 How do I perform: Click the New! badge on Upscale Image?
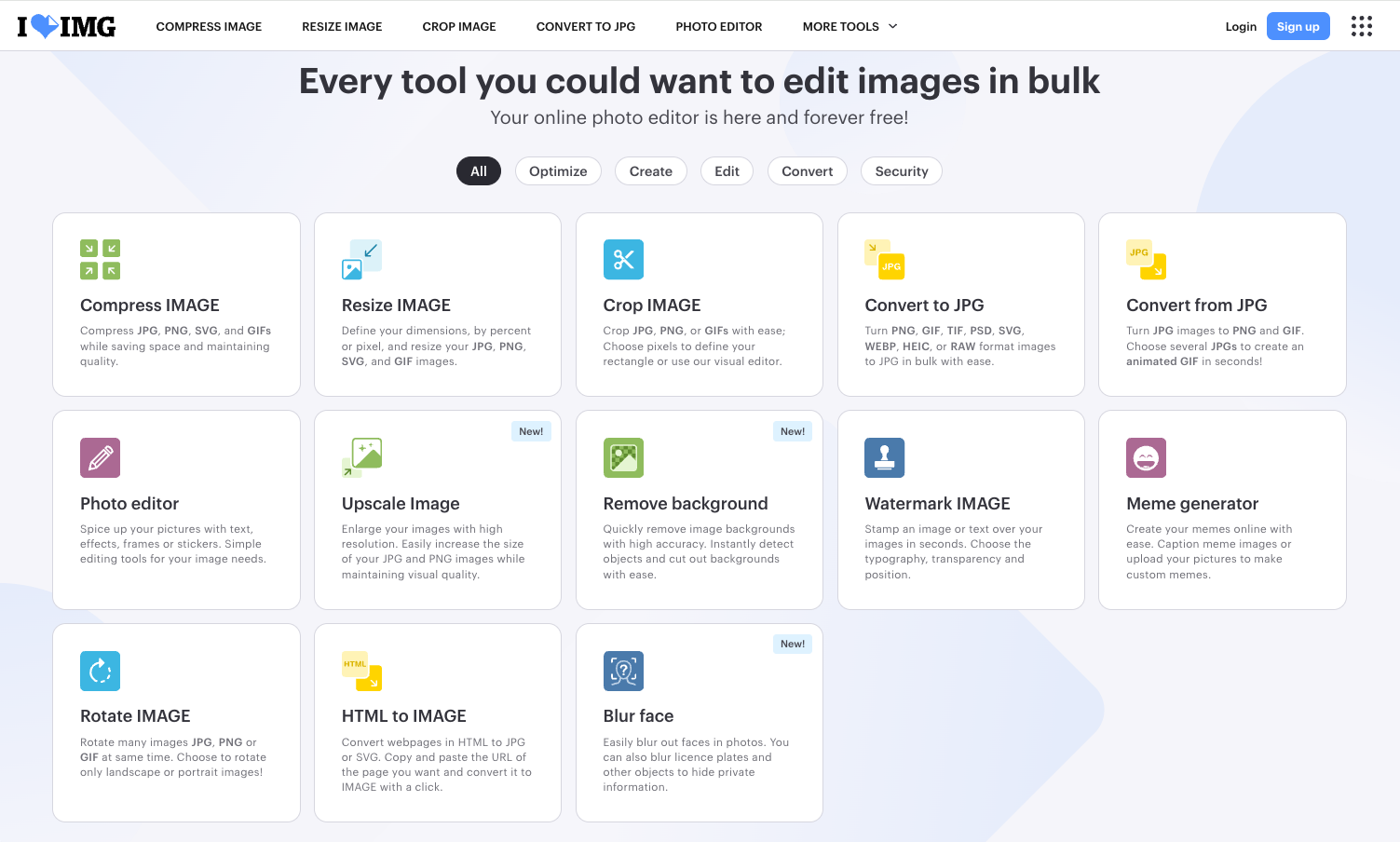tap(531, 431)
